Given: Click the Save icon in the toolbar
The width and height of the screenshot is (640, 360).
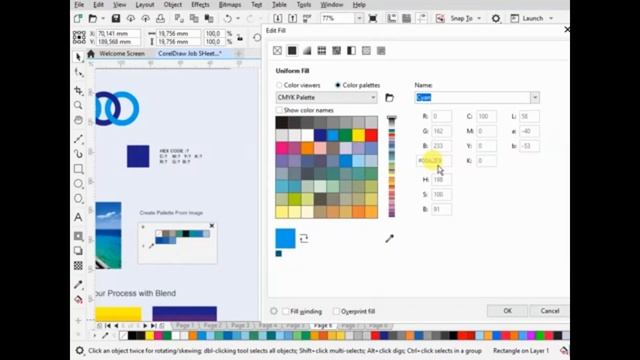Looking at the screenshot, I should (116, 18).
